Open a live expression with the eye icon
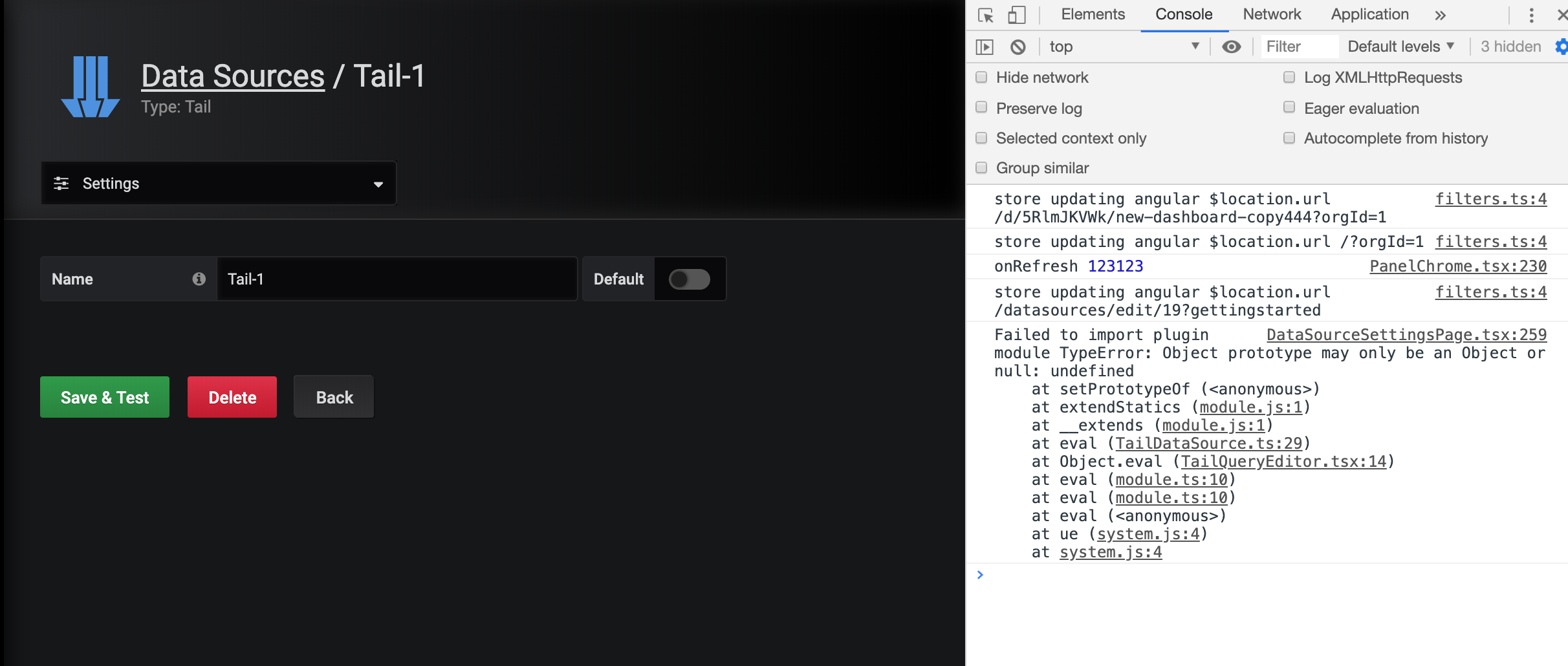The width and height of the screenshot is (1568, 666). point(1232,46)
